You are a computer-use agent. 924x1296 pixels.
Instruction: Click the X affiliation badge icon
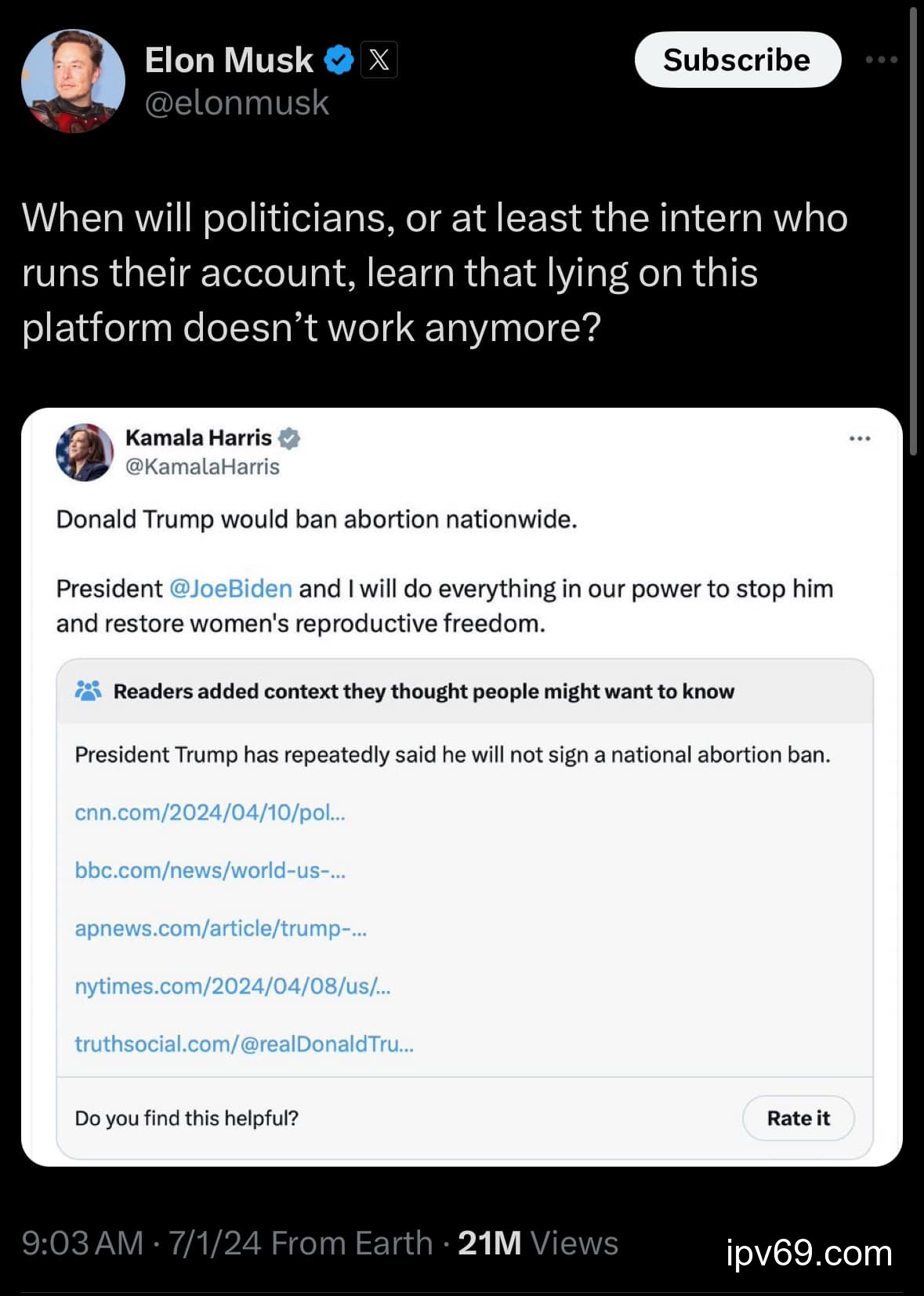(379, 60)
